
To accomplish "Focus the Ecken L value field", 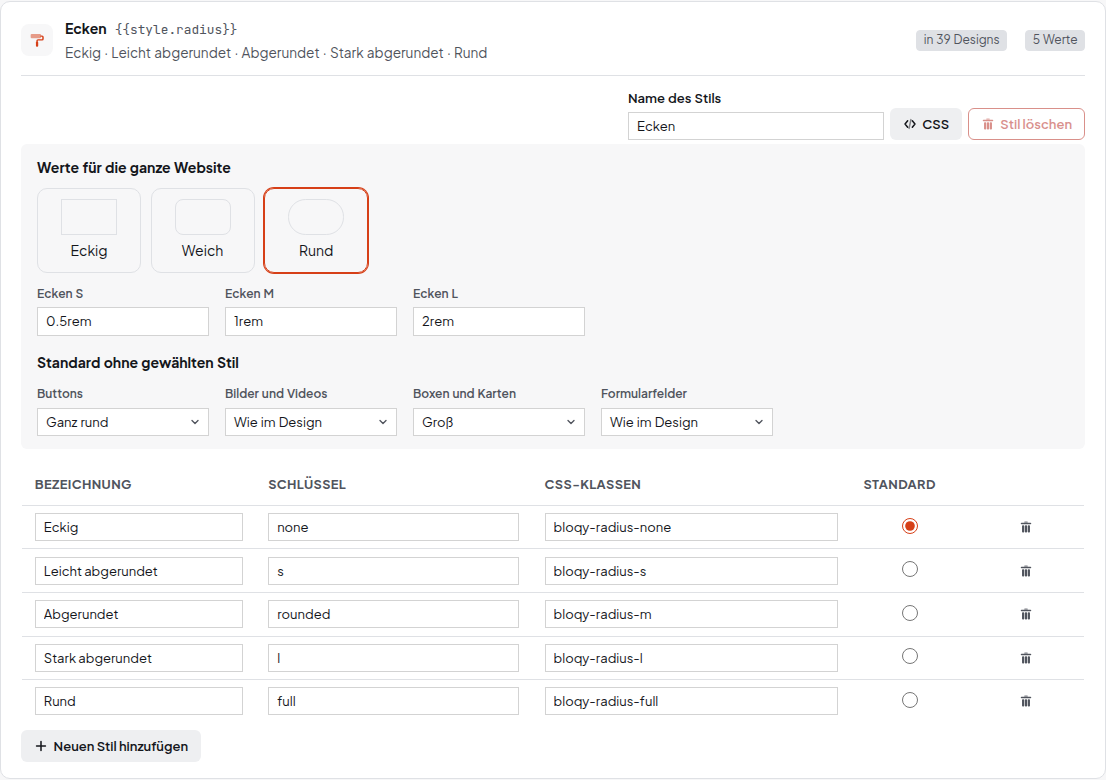I will 499,321.
